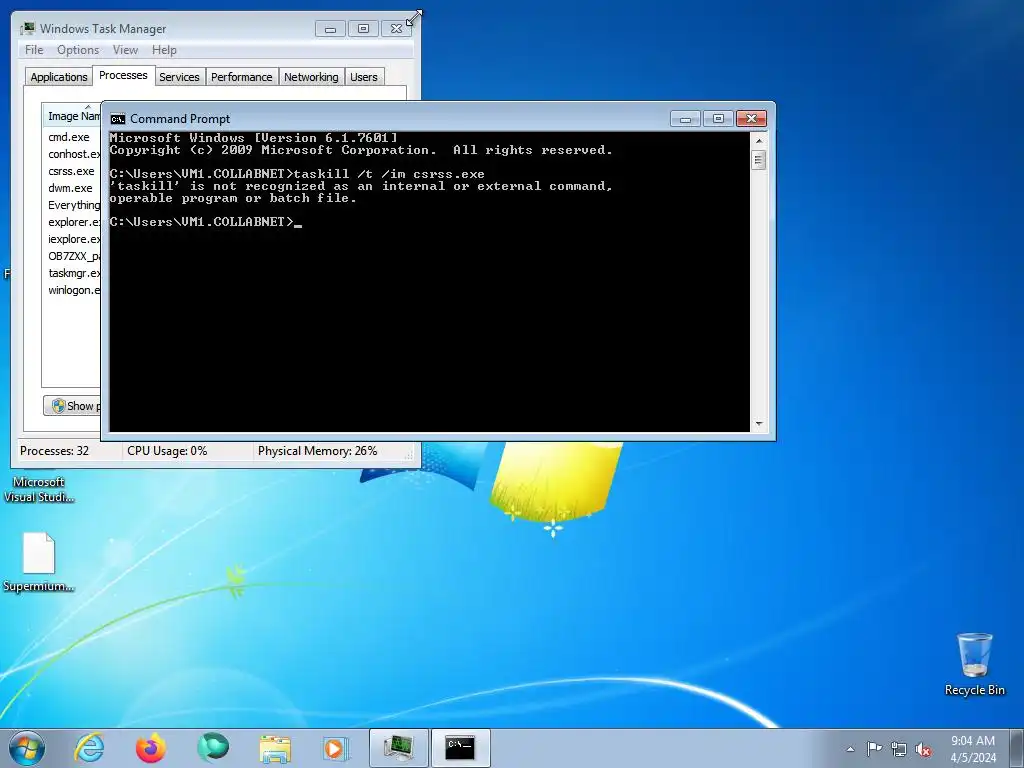
Task: Switch to the Networking tab
Action: click(311, 77)
